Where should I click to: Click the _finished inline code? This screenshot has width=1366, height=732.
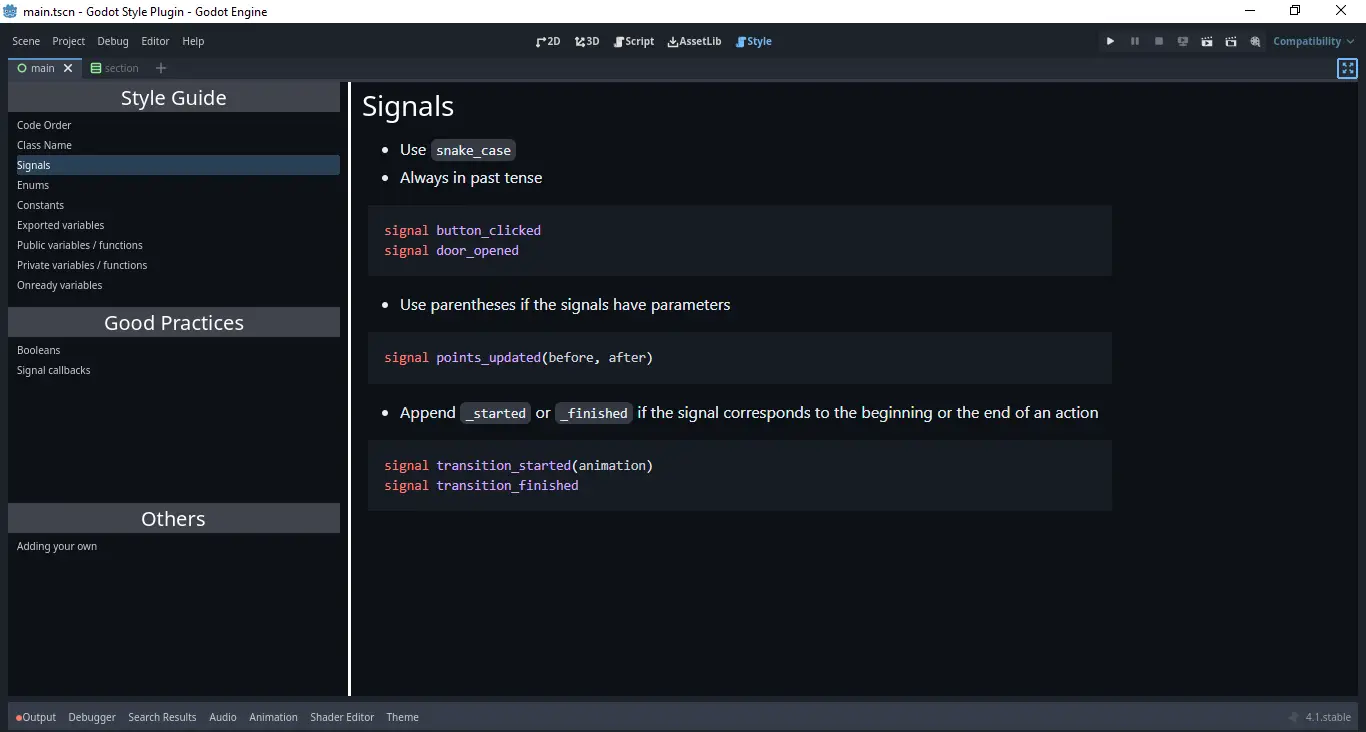[x=594, y=413]
